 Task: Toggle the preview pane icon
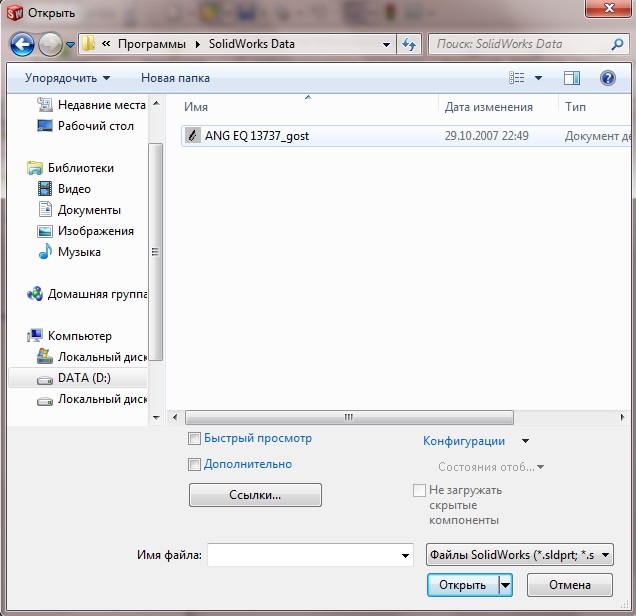click(x=572, y=78)
